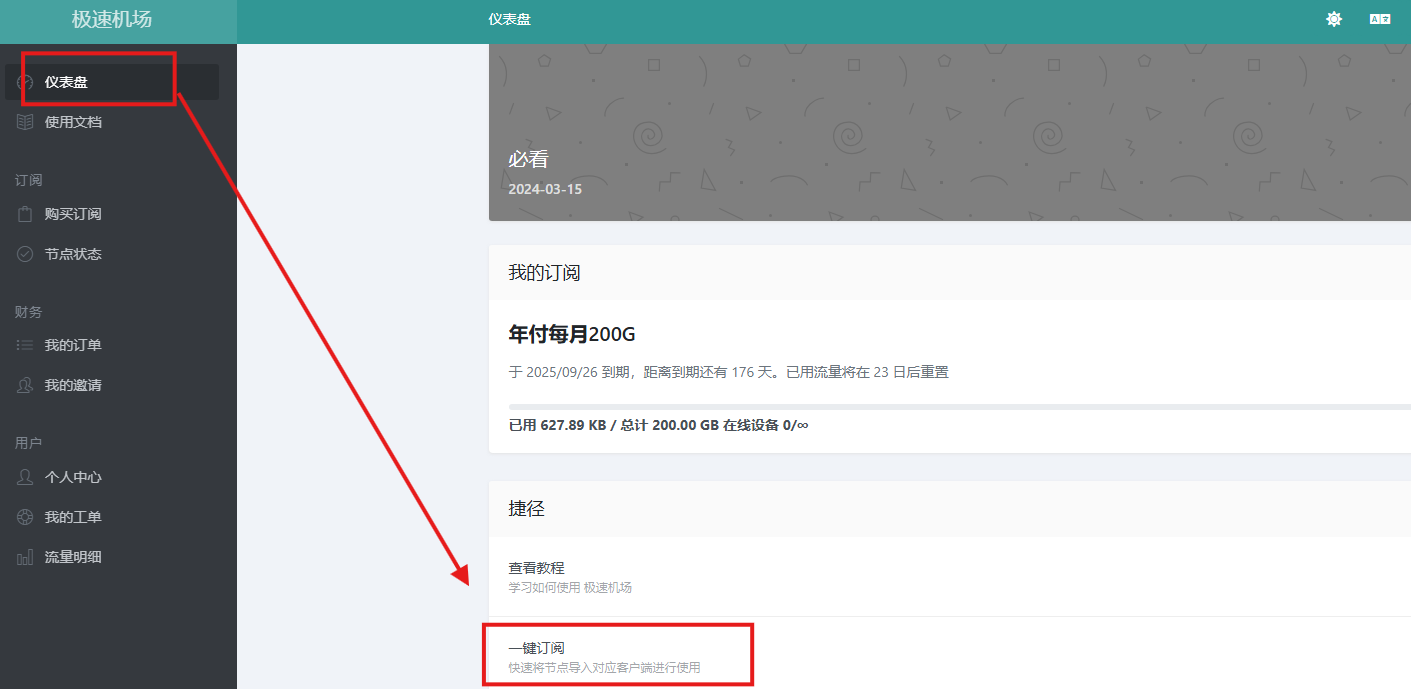1411x689 pixels.
Task: Click the 我的订阅 card heading
Action: pos(544,273)
